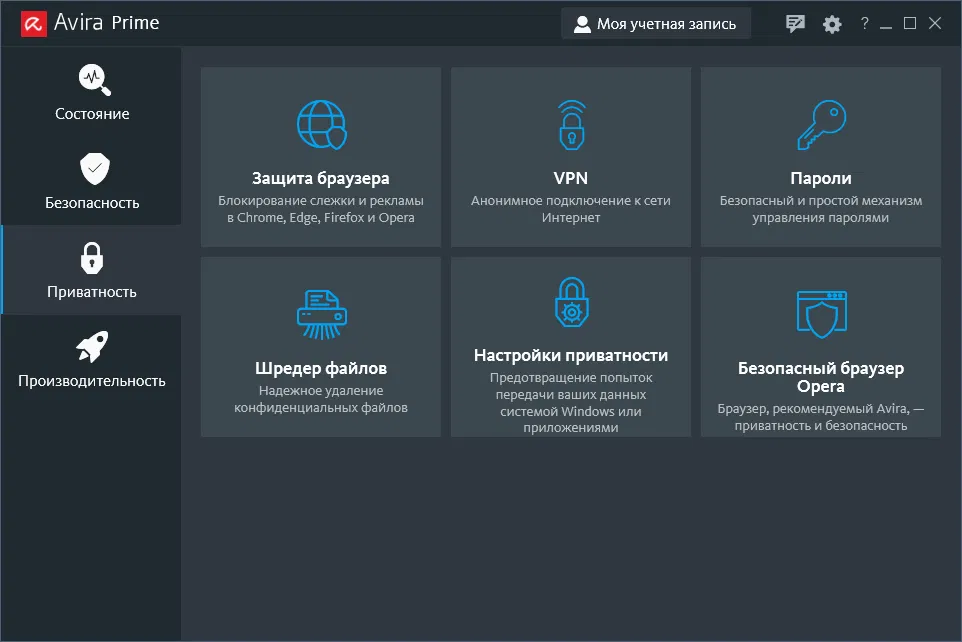Screen dimensions: 962x642
Task: Click the VPN wireless padlock icon
Action: click(572, 125)
